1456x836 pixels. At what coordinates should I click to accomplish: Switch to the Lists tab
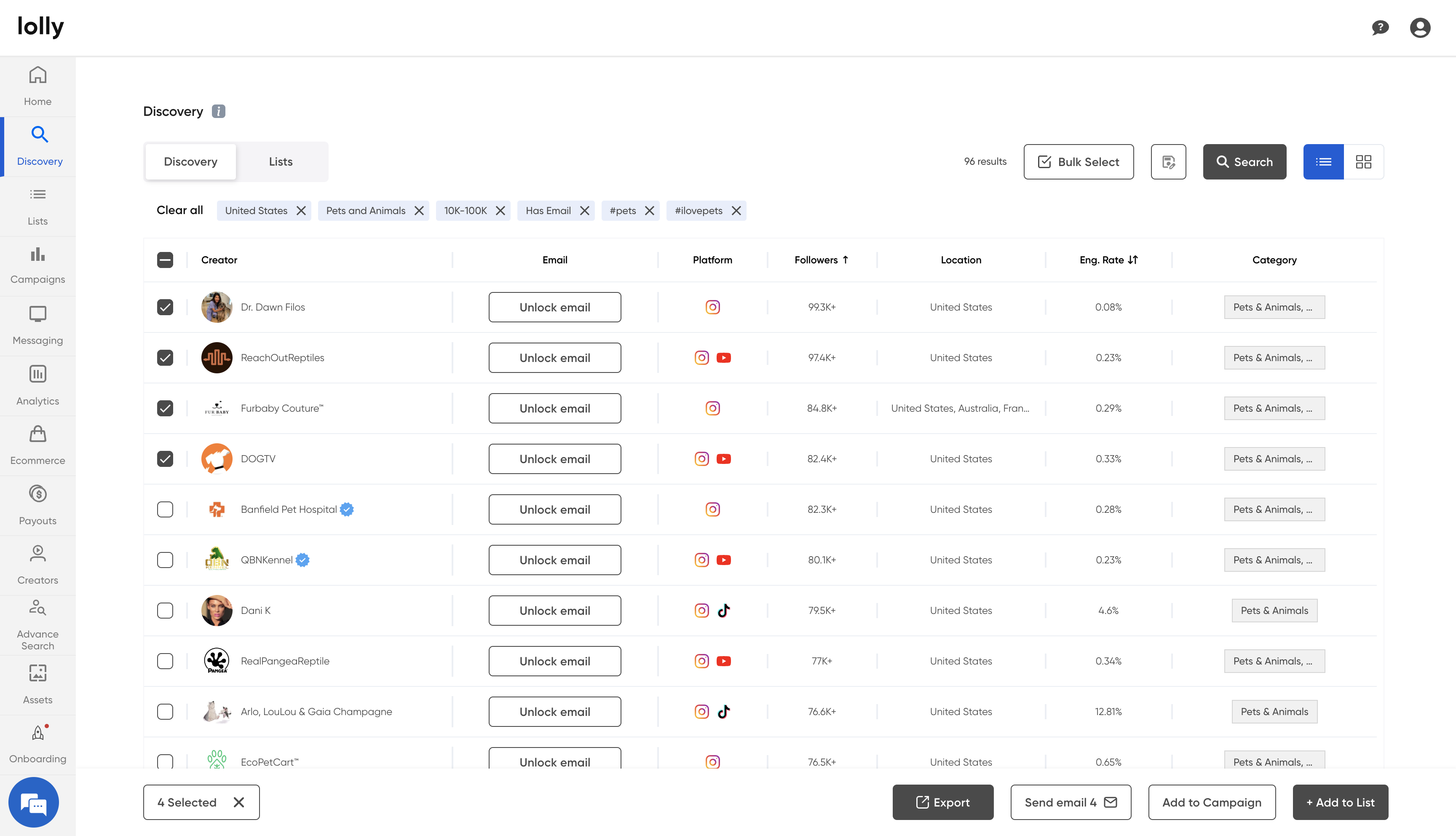[281, 162]
